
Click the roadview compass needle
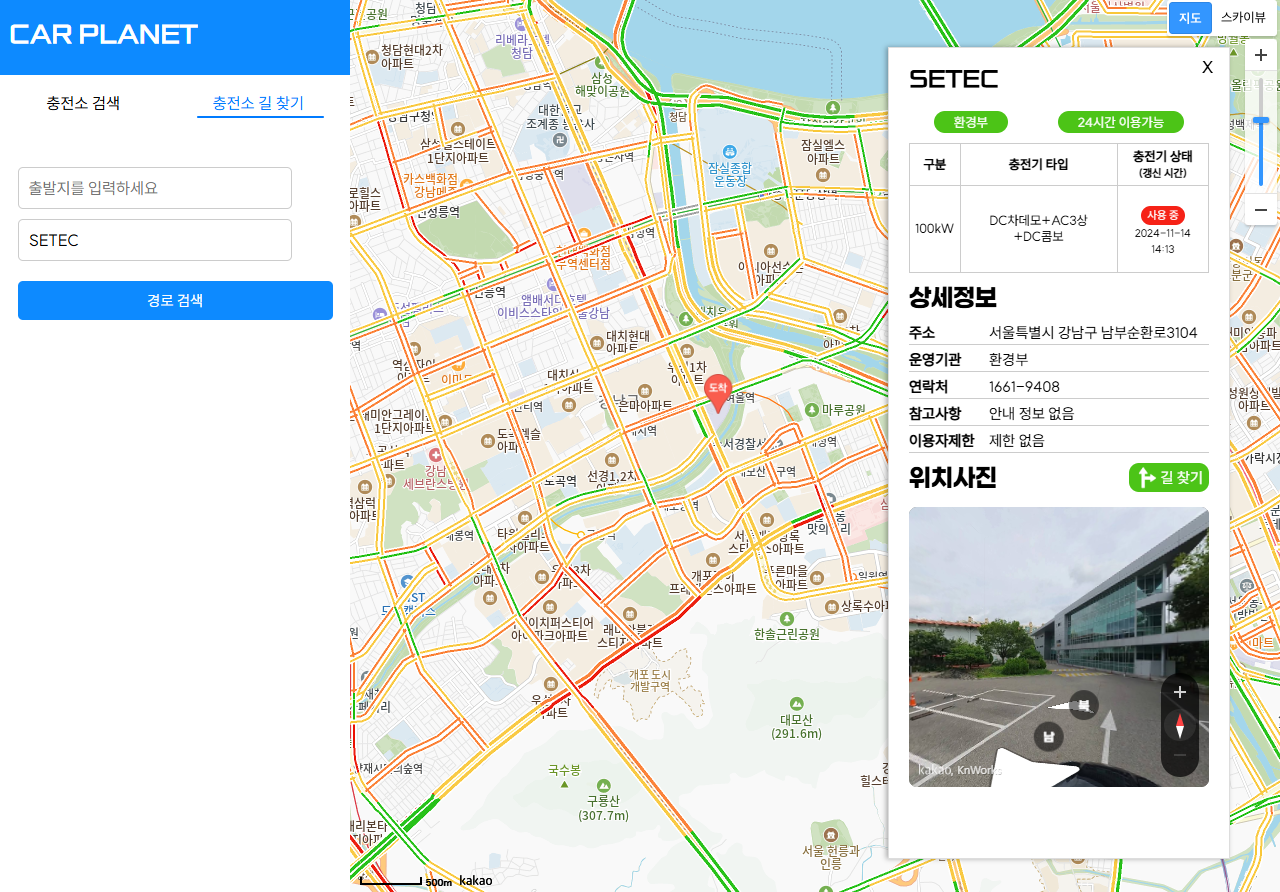(x=1180, y=725)
